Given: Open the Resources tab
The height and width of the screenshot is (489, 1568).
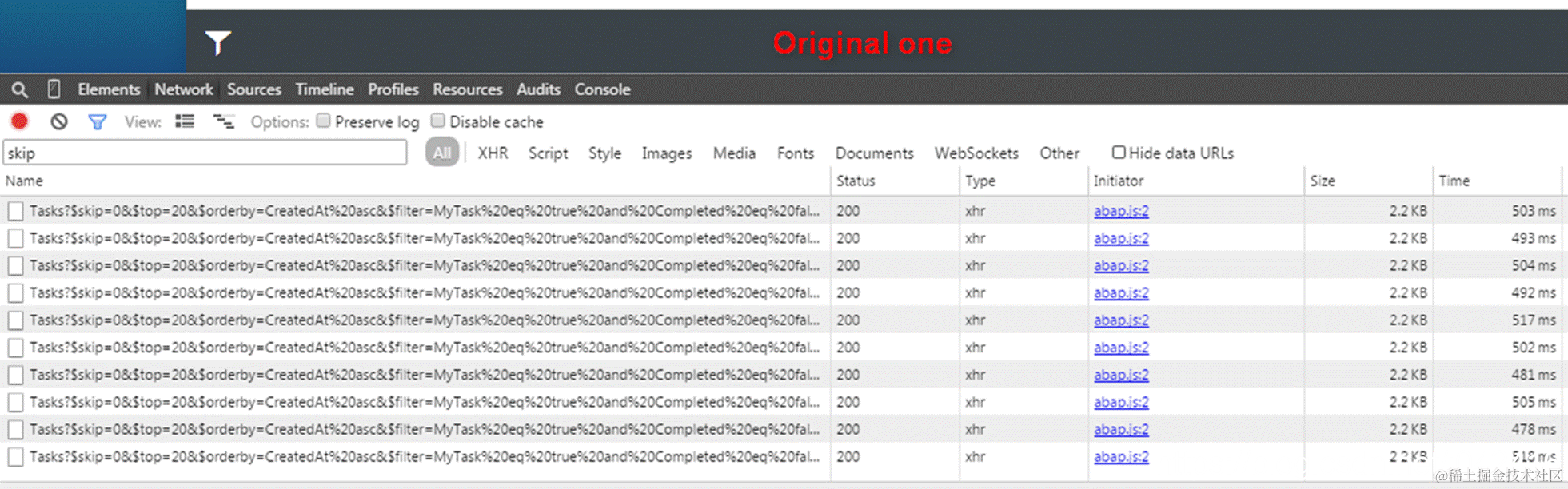Looking at the screenshot, I should 468,89.
